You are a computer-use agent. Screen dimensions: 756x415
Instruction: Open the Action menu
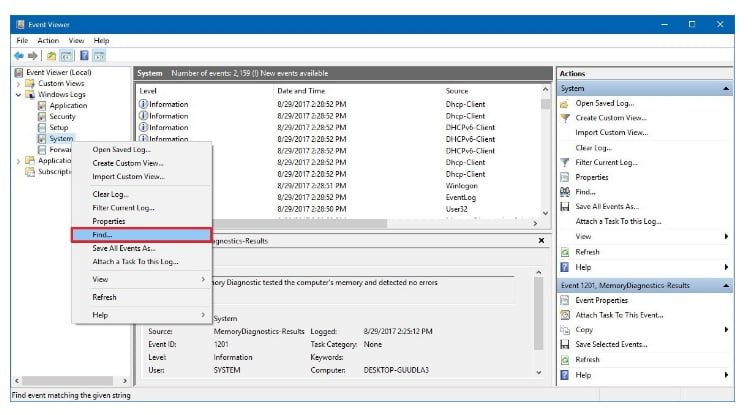(48, 40)
